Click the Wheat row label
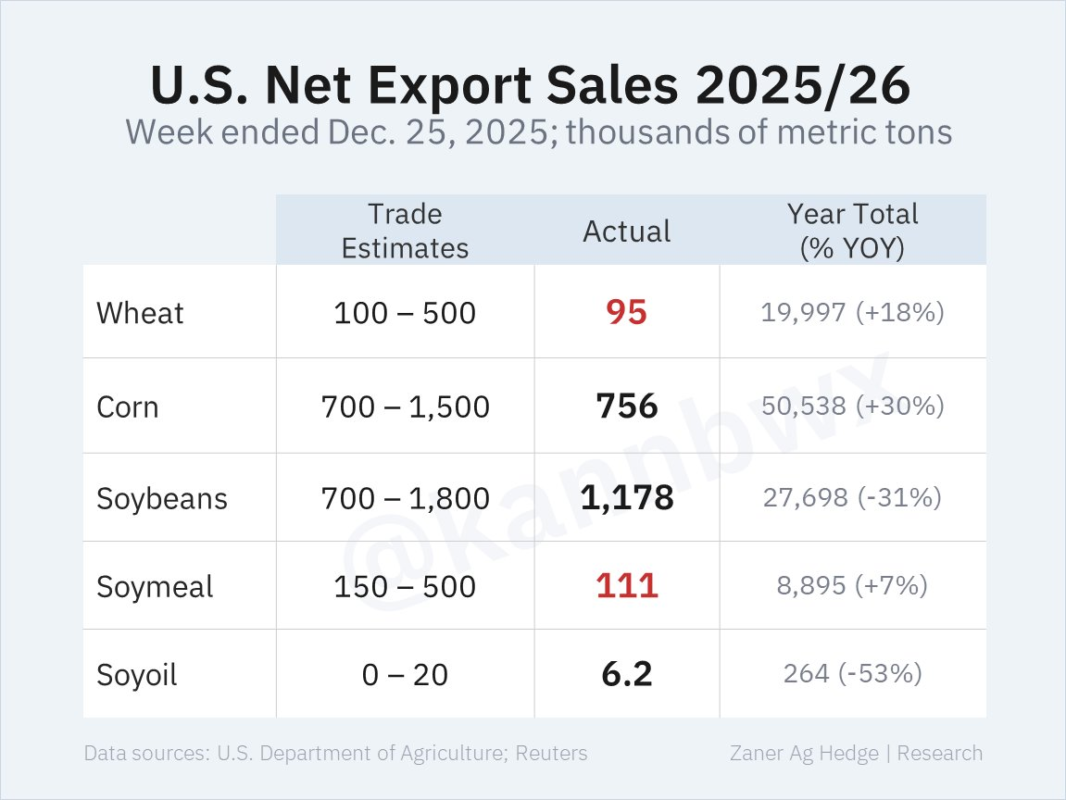 click(140, 313)
